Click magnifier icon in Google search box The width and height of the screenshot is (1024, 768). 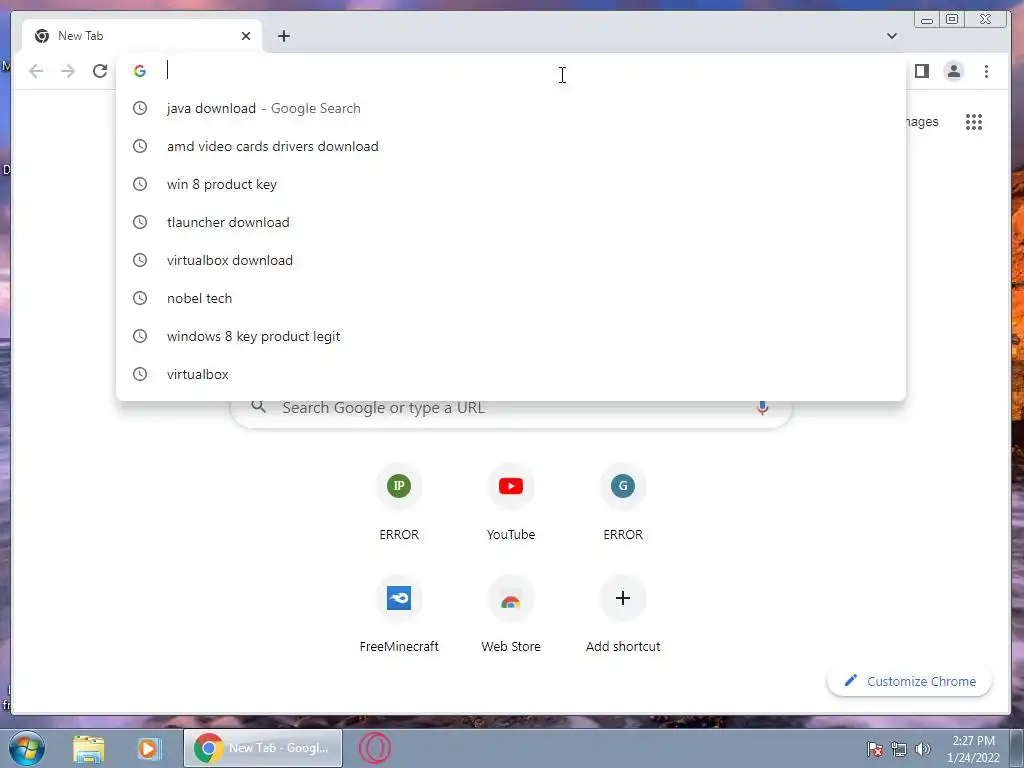[x=259, y=407]
